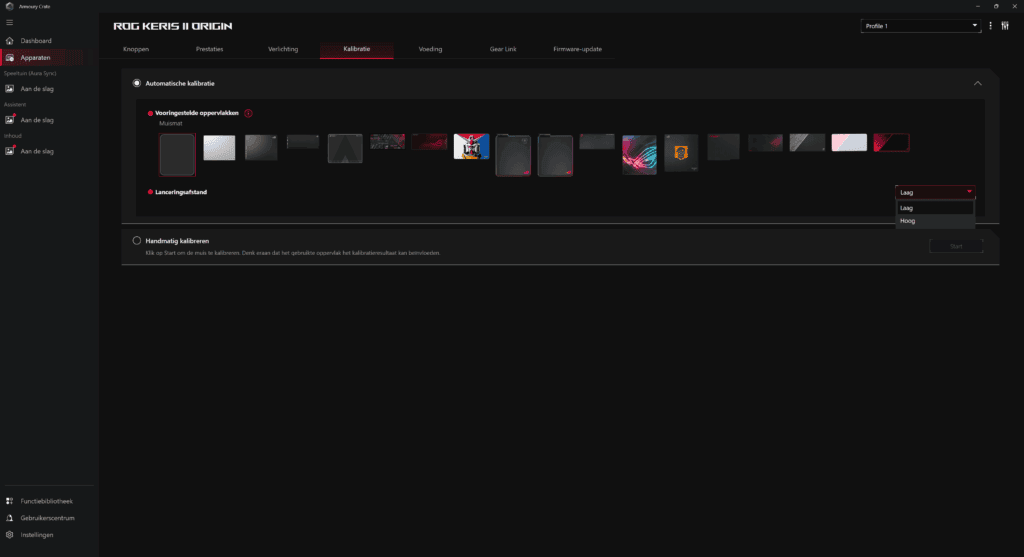Select the last red-black mousepad thumbnail
This screenshot has height=557, width=1024.
(x=891, y=142)
